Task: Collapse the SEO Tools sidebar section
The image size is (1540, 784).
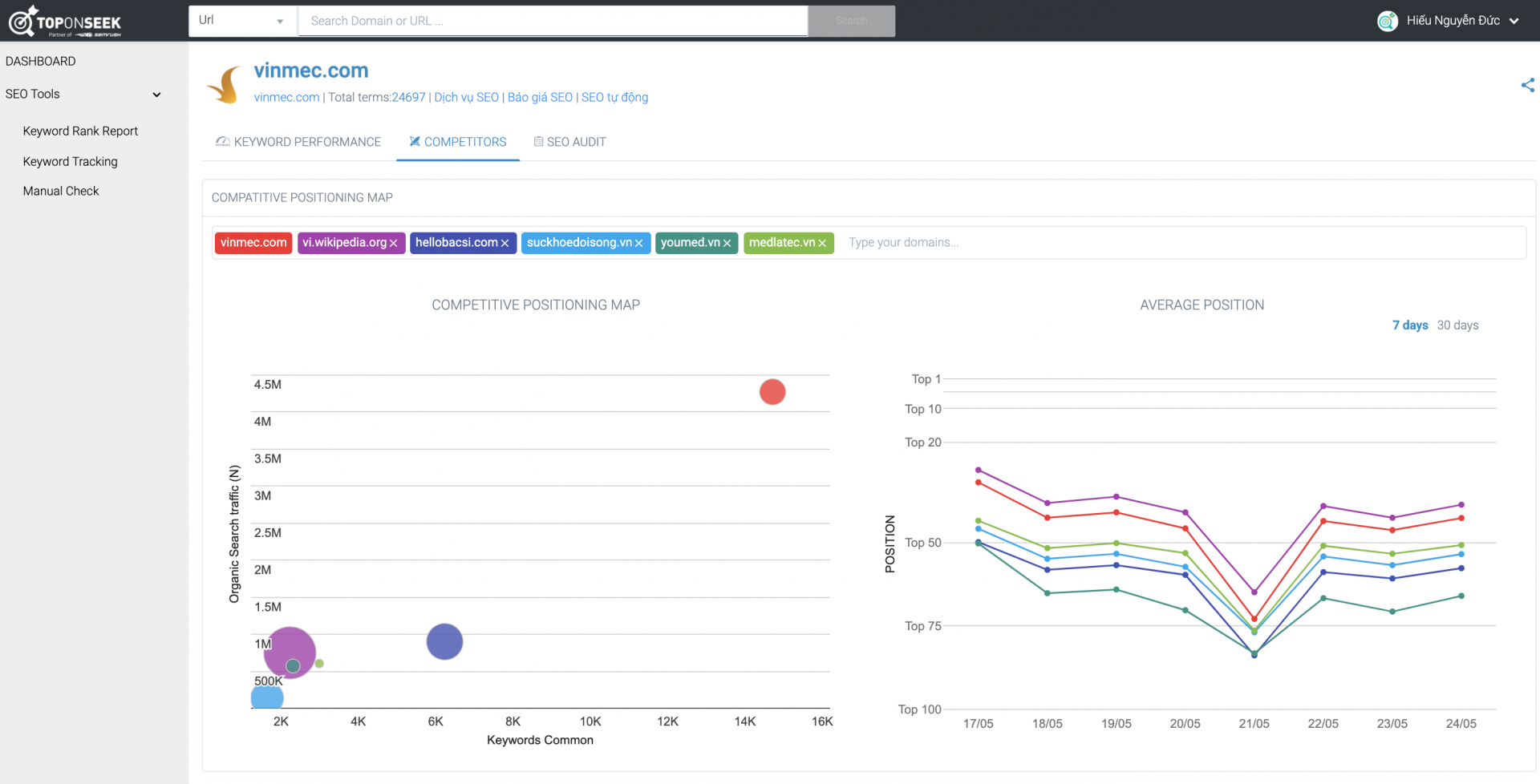Action: tap(157, 95)
